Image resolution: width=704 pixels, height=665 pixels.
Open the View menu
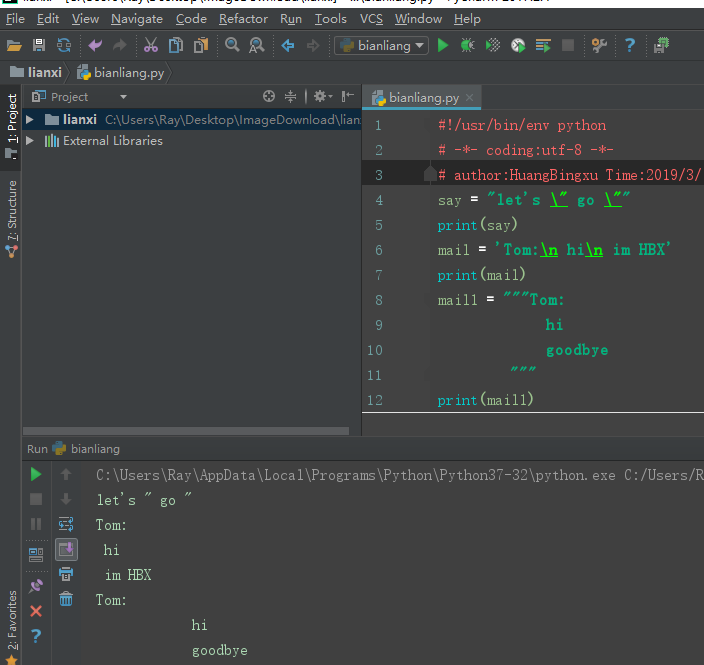(x=85, y=19)
